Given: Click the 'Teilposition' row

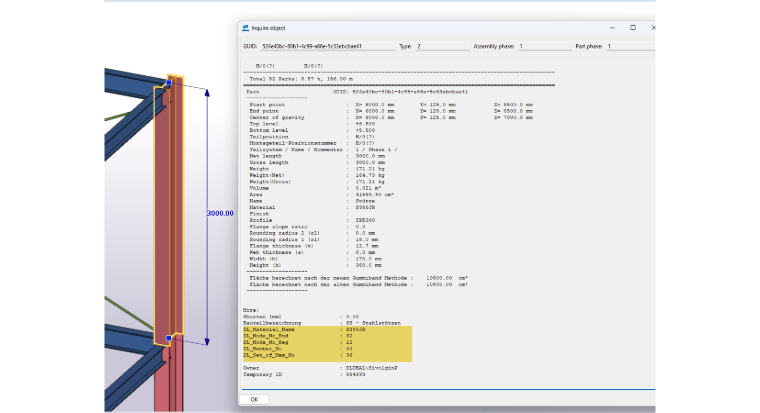Looking at the screenshot, I should pos(312,137).
